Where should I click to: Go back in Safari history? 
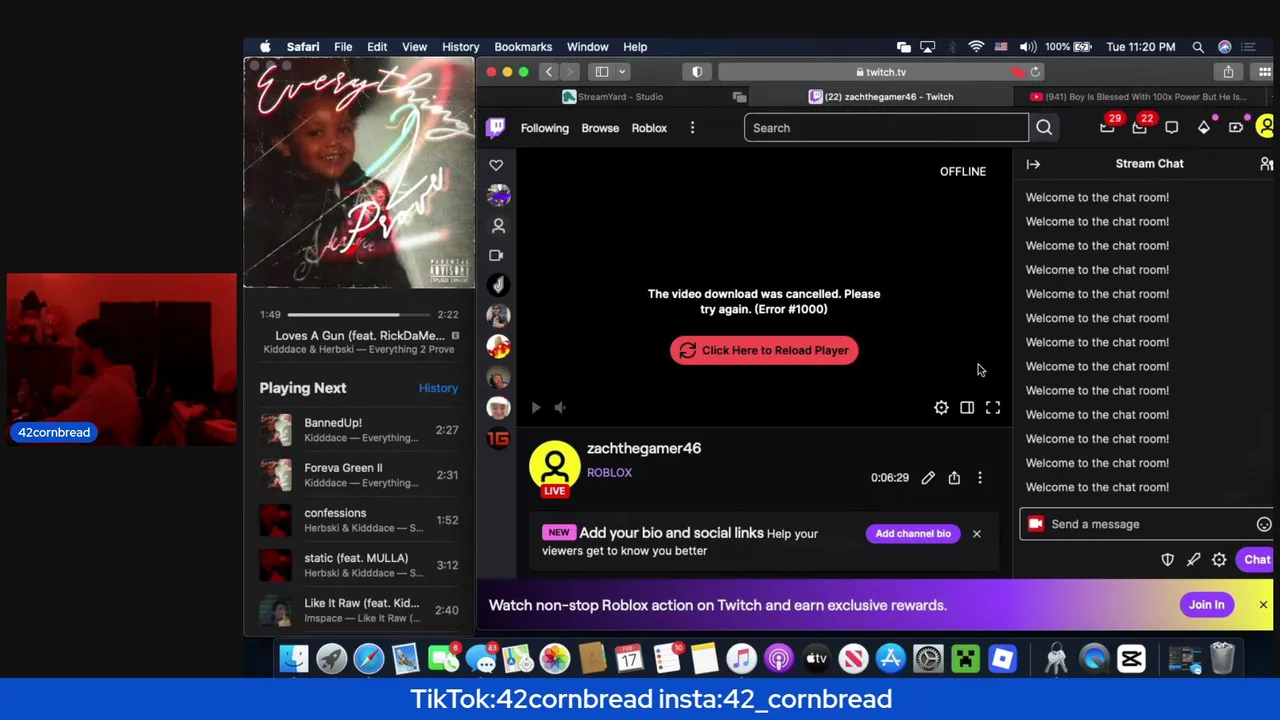pos(548,72)
